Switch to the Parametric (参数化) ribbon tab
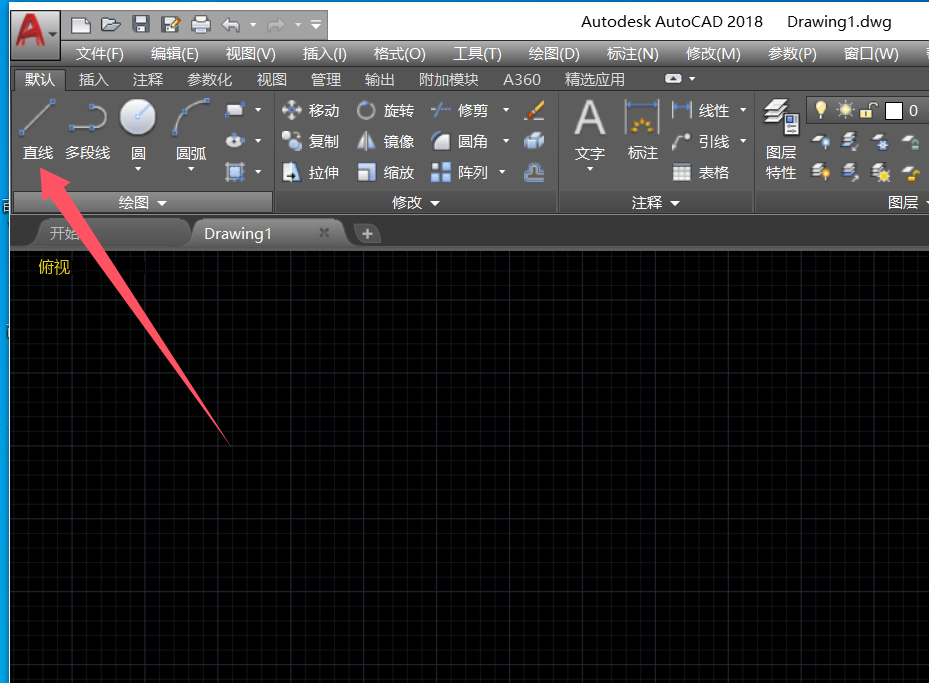Screen dimensions: 929x683 [209, 79]
